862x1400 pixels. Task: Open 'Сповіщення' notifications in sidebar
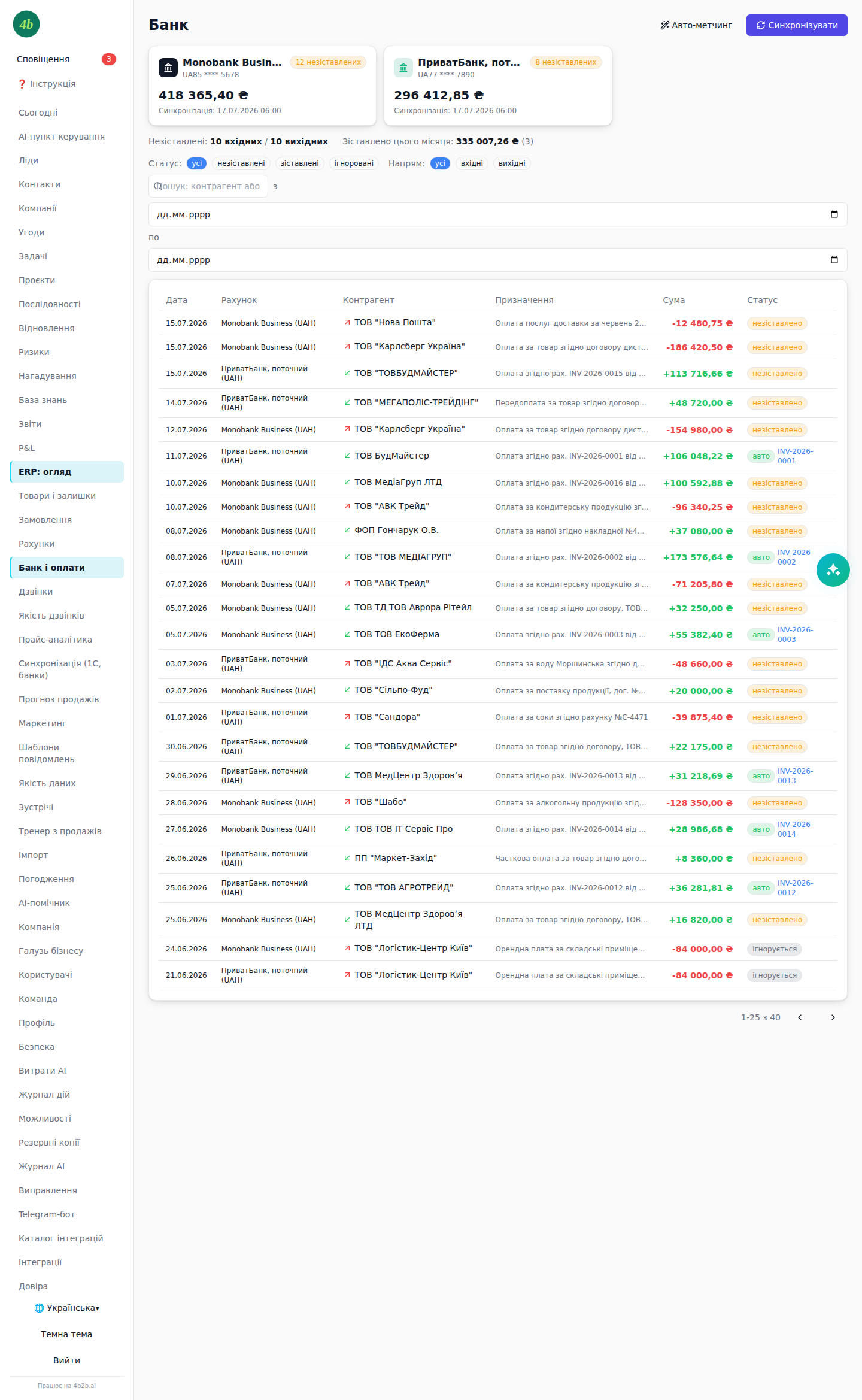pos(66,59)
